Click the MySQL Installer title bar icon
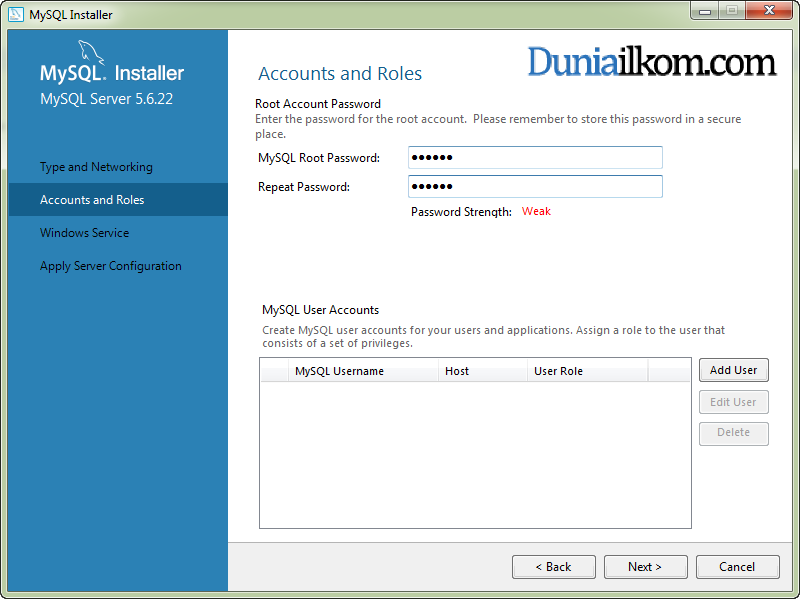800x599 pixels. click(16, 14)
